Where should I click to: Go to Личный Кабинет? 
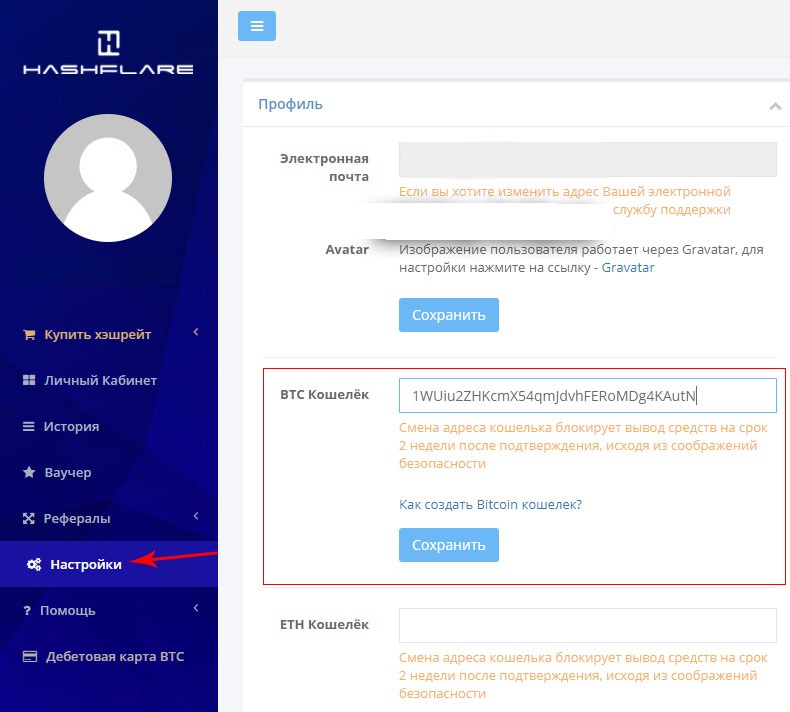click(100, 380)
